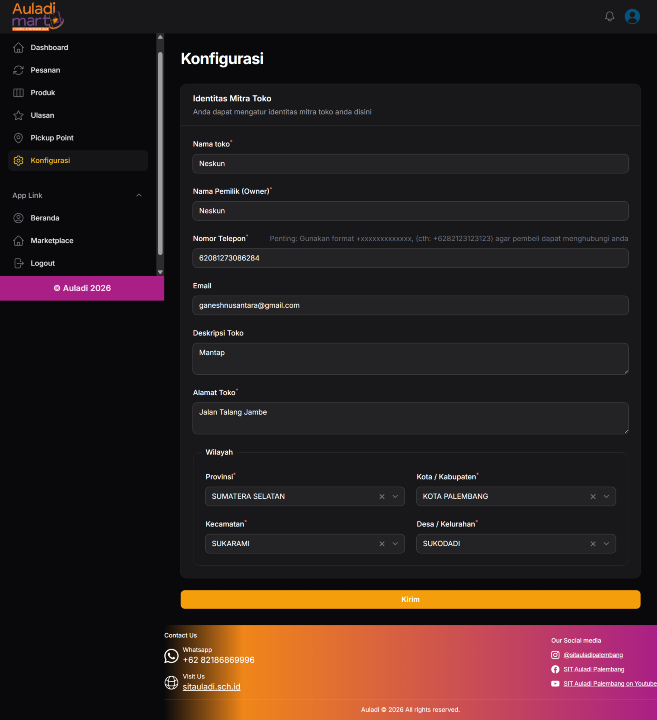Click the Nama toko field

click(x=410, y=163)
